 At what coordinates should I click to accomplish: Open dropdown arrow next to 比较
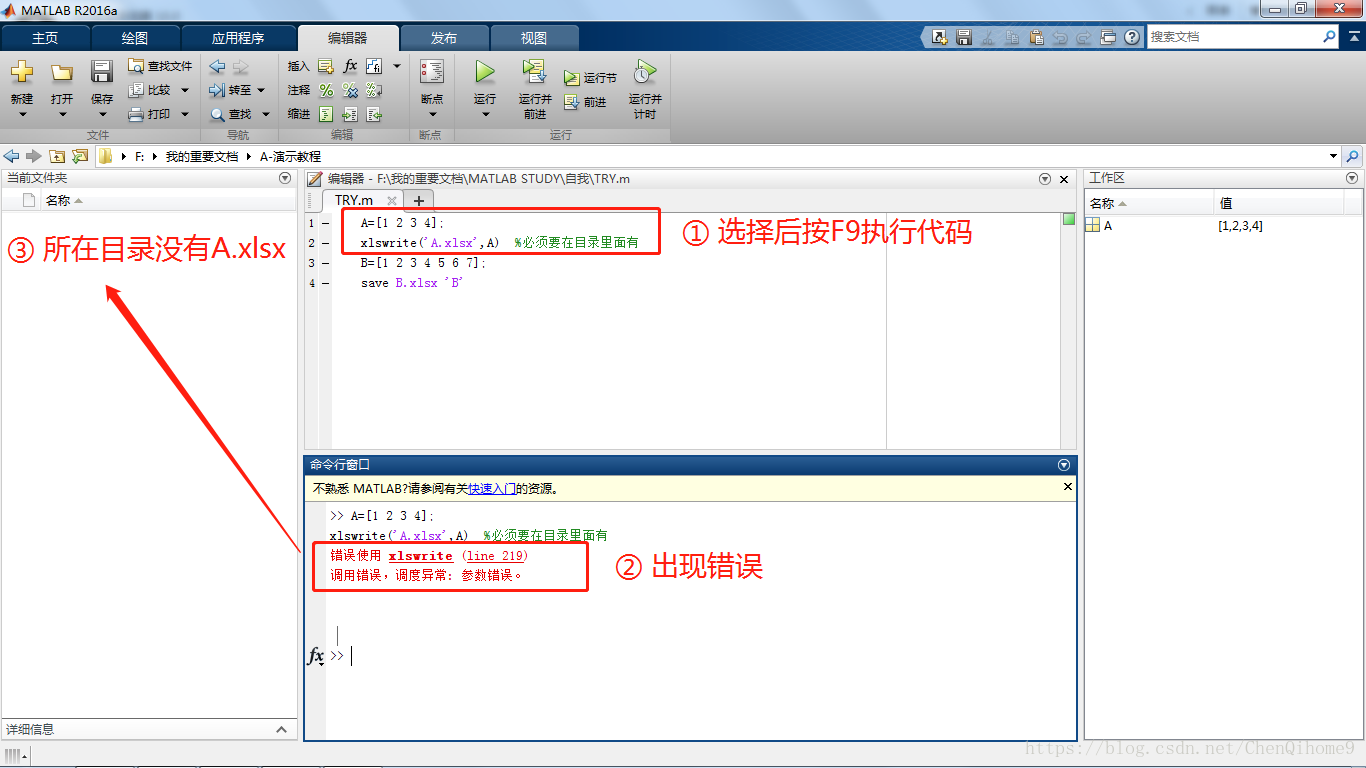click(x=185, y=90)
